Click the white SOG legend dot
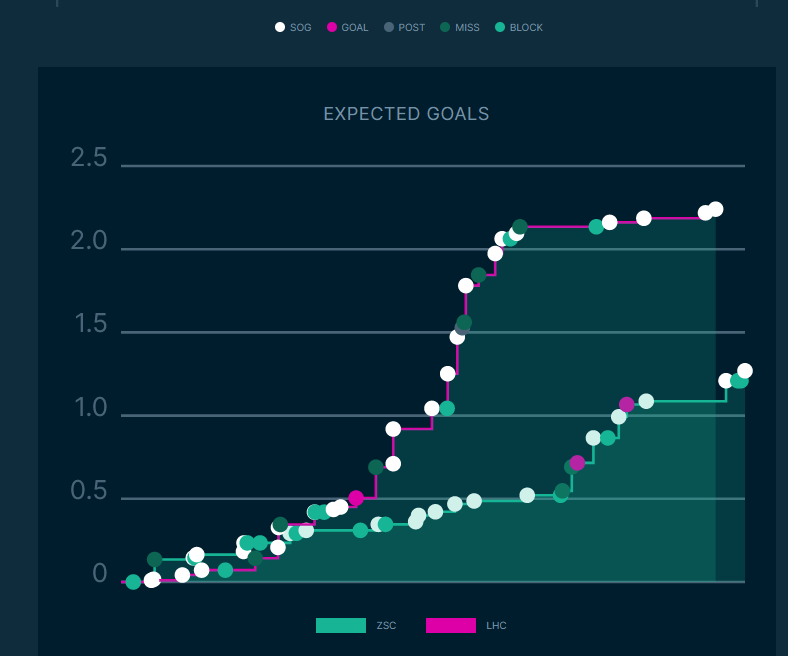788x656 pixels. pyautogui.click(x=280, y=27)
